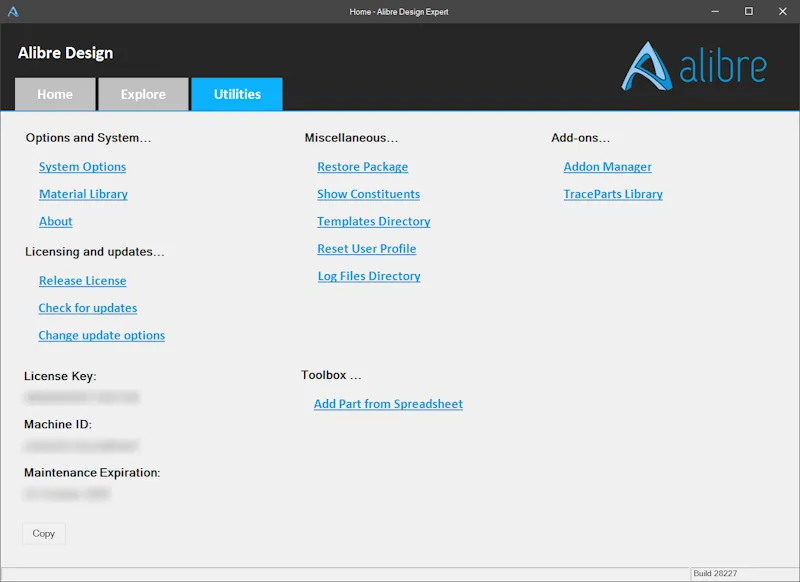This screenshot has width=800, height=582.
Task: Click the Alibre icon in title bar
Action: [13, 12]
